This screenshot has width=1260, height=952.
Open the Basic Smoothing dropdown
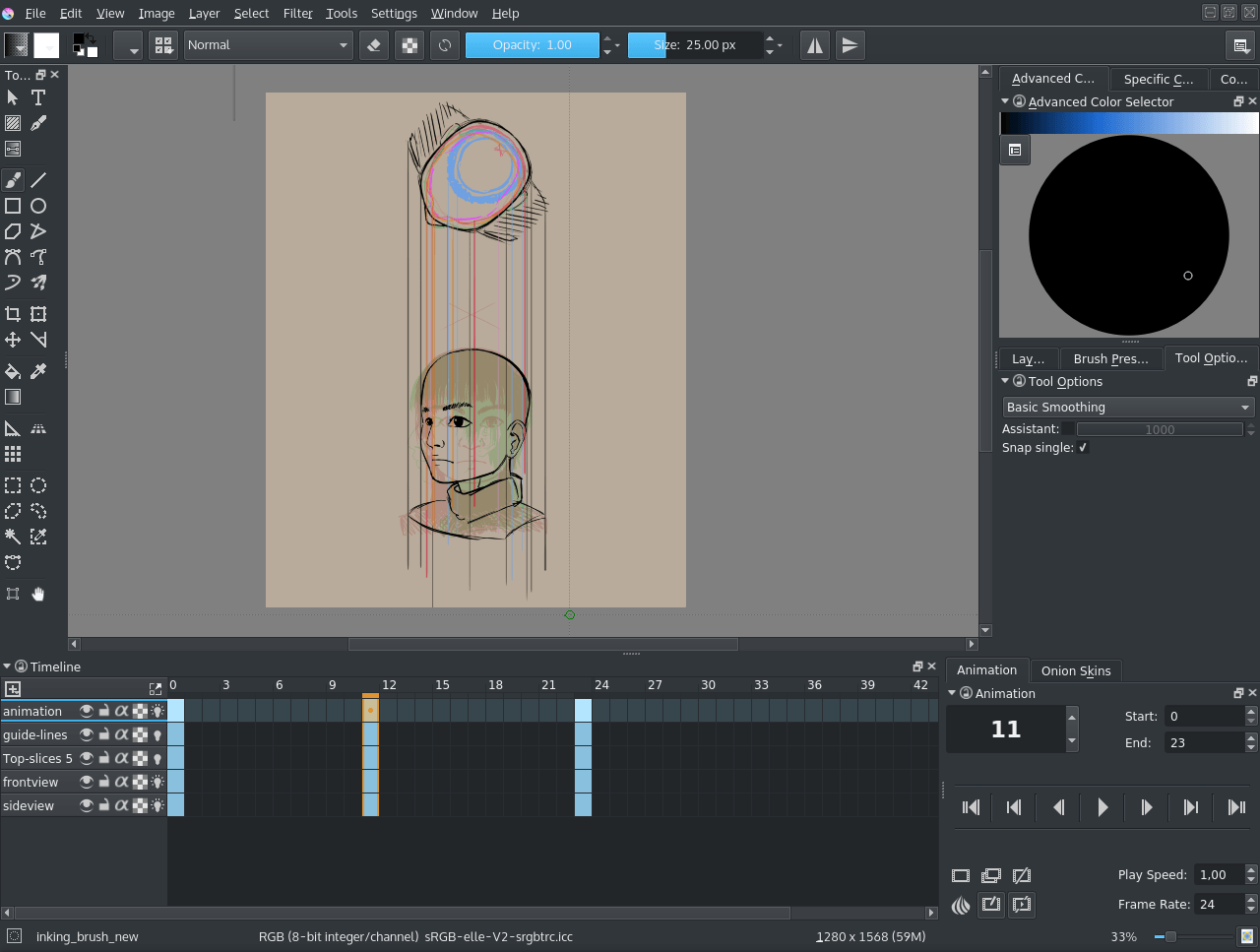1127,407
